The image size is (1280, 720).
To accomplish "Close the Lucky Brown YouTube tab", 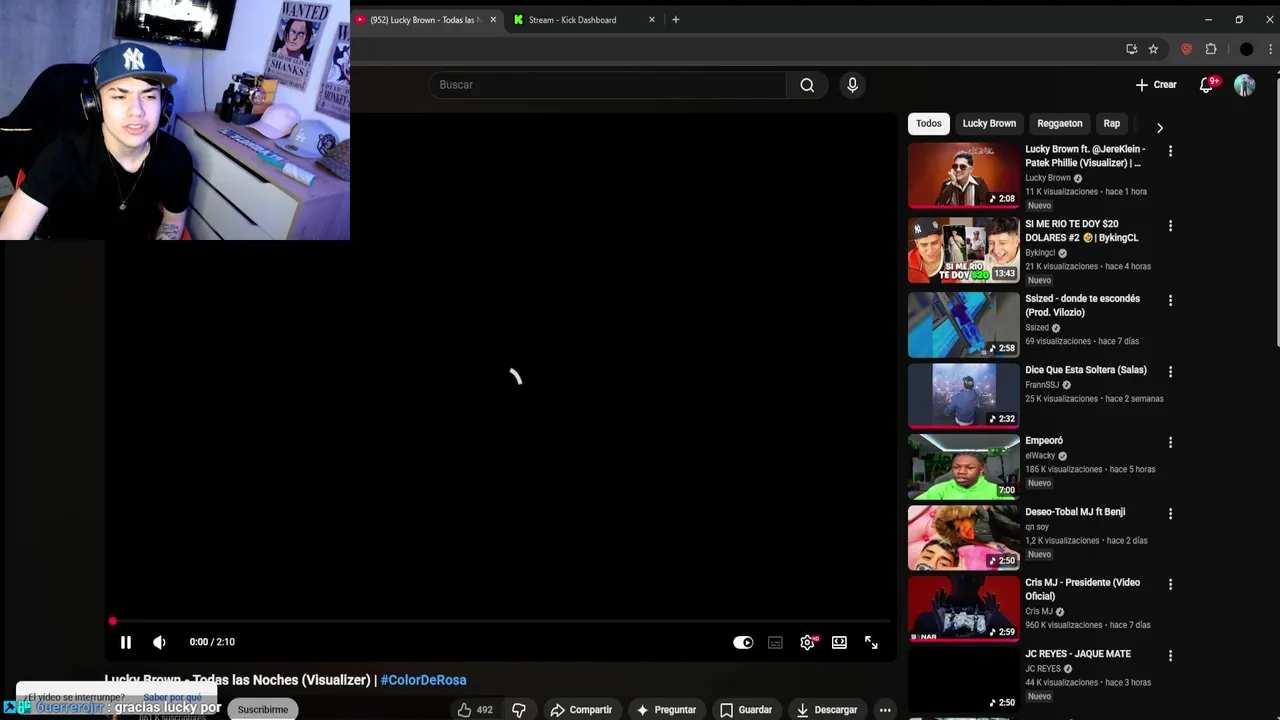I will [493, 20].
